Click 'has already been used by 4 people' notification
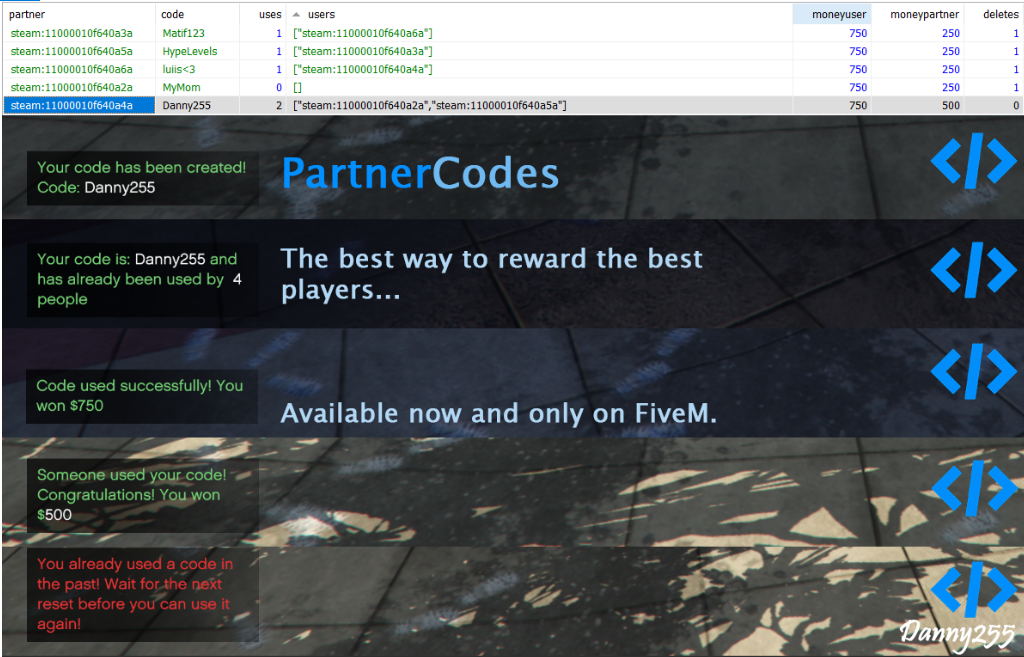Image resolution: width=1024 pixels, height=657 pixels. pyautogui.click(x=142, y=280)
